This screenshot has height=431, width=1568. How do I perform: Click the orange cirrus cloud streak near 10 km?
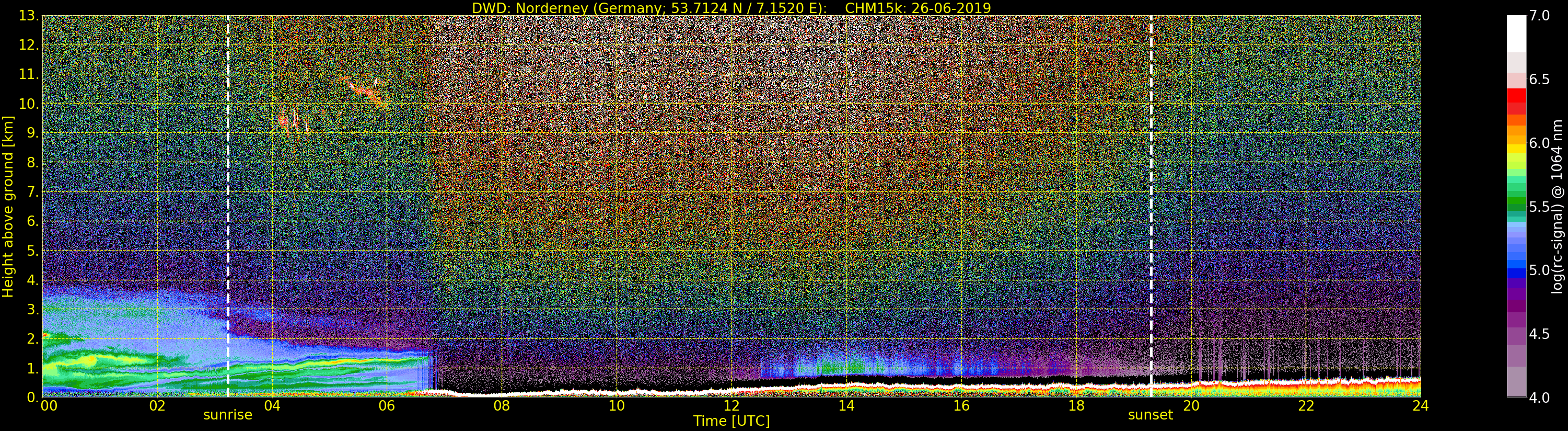365,92
